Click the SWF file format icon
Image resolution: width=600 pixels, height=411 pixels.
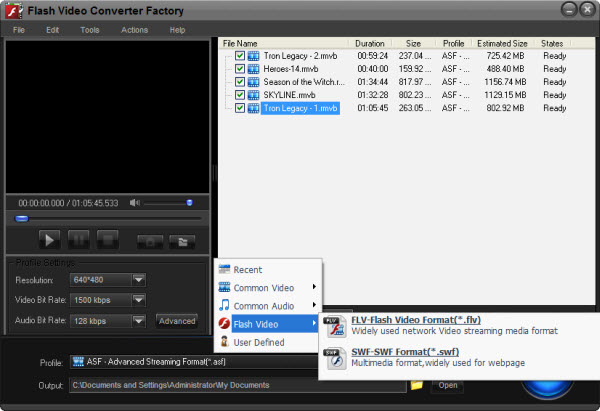point(335,359)
